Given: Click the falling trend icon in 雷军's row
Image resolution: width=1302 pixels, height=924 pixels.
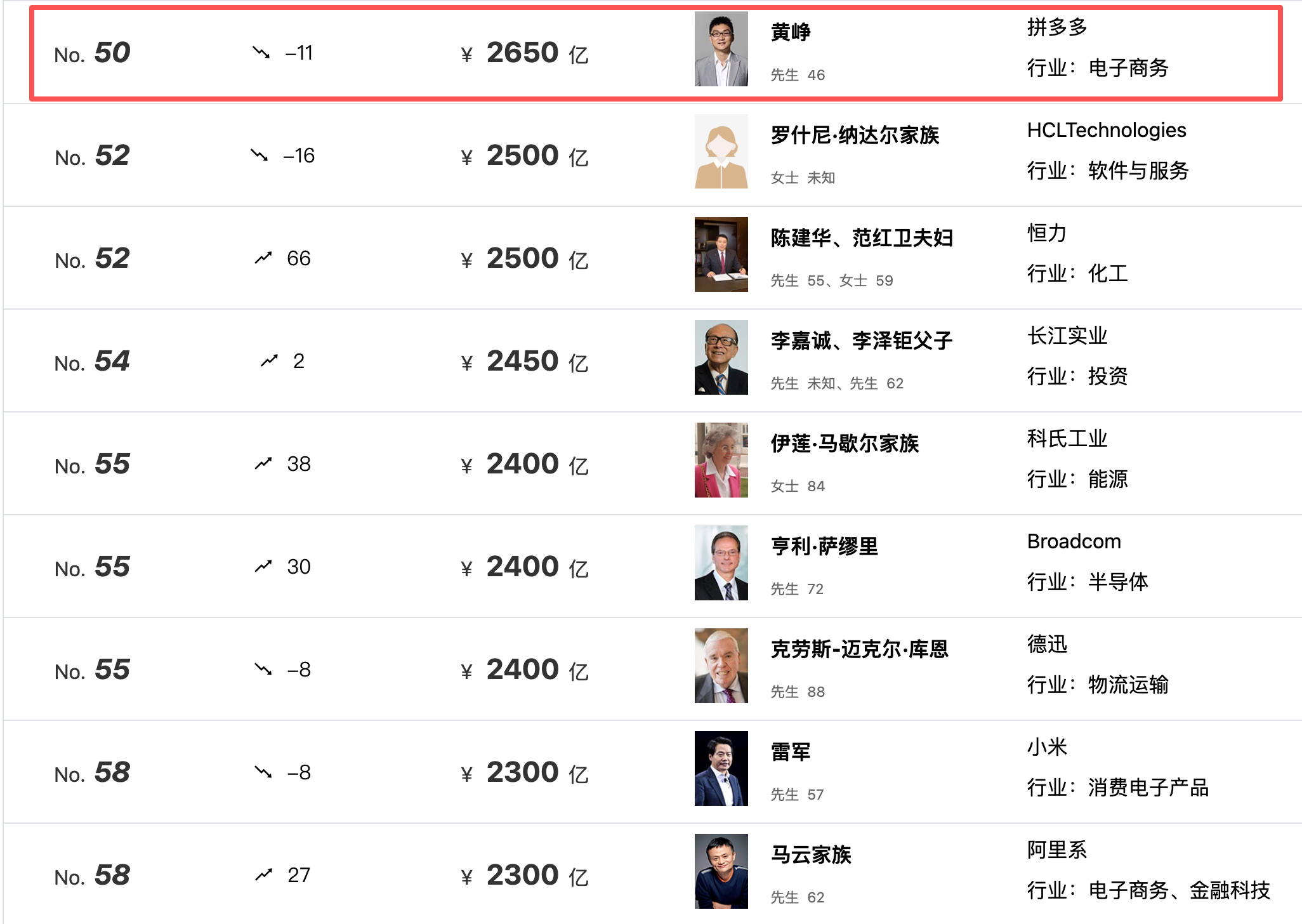Looking at the screenshot, I should click(x=263, y=772).
